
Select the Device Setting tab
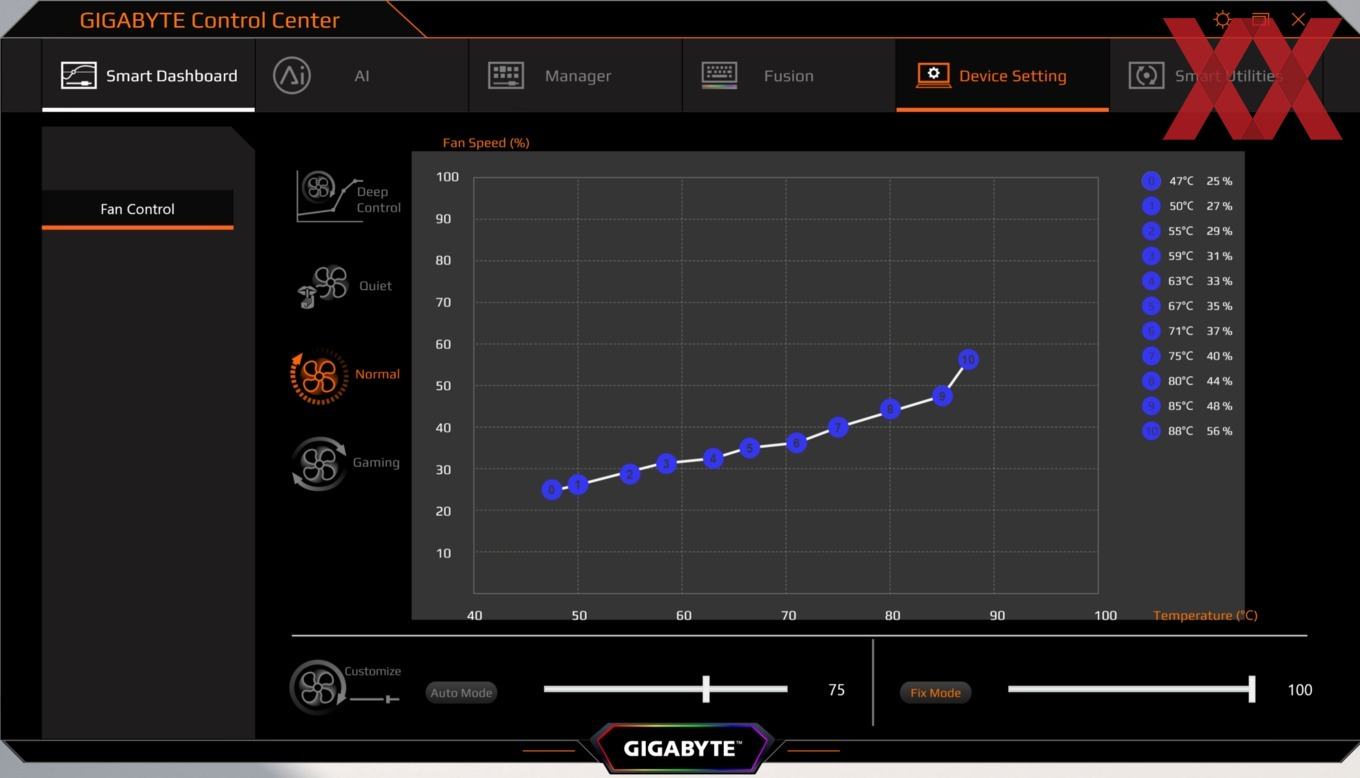1002,76
